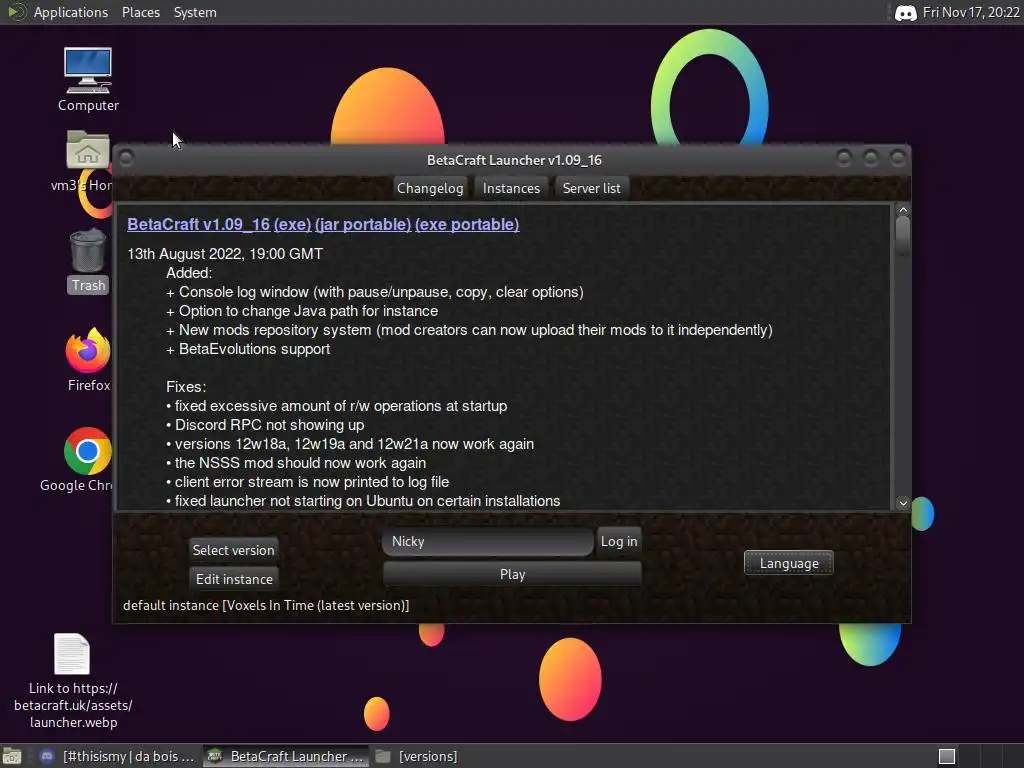The height and width of the screenshot is (768, 1024).
Task: Open the Applications menu
Action: 71,12
